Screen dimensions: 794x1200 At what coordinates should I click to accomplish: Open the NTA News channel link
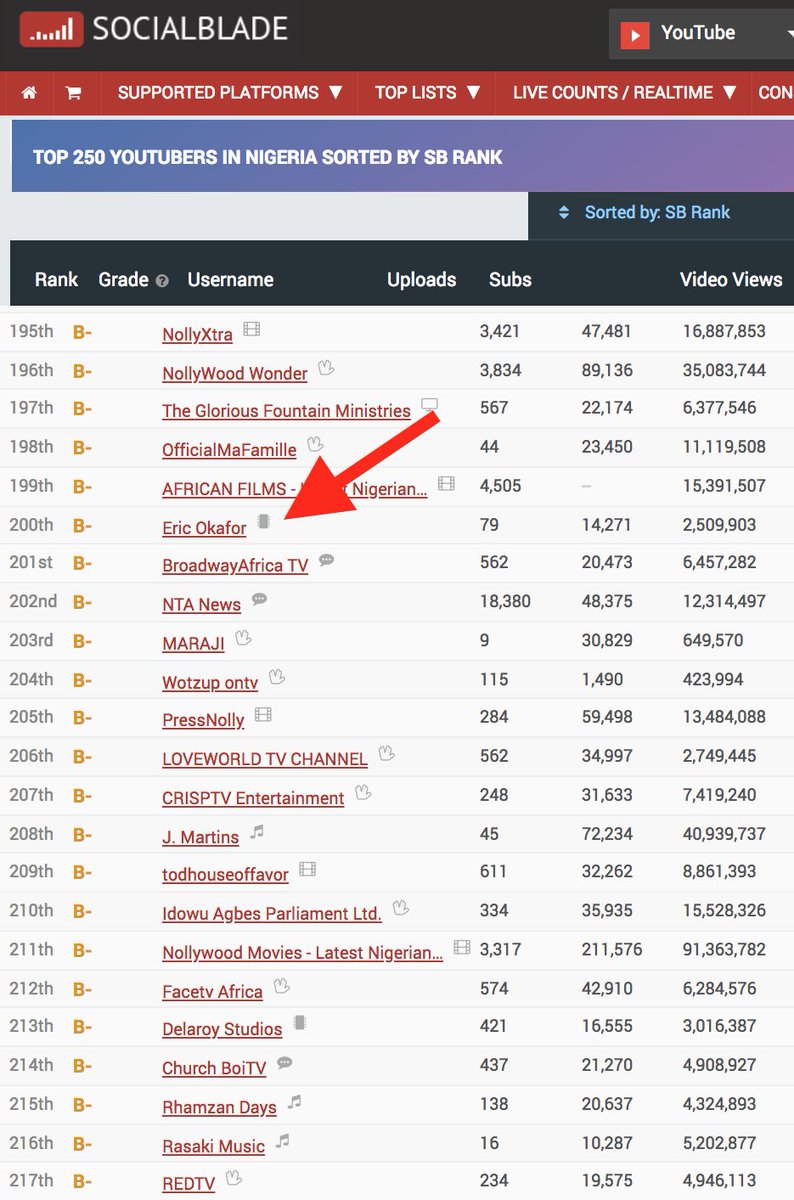pos(201,605)
